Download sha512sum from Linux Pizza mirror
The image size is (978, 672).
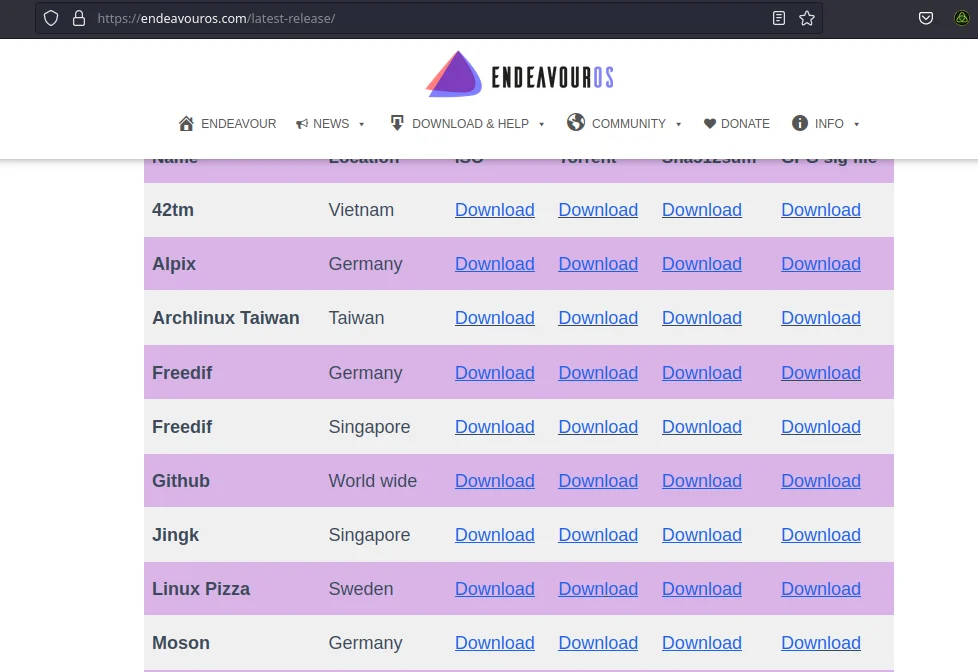(702, 588)
